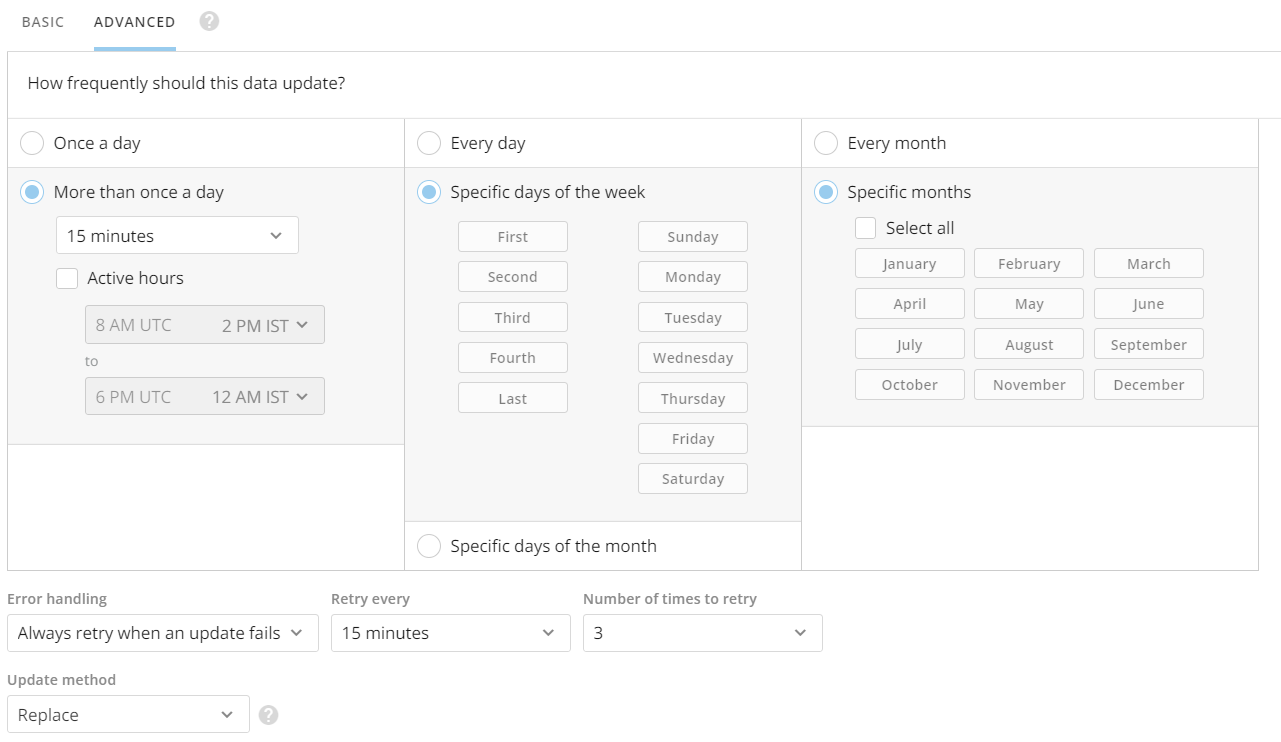Open the Update method dropdown showing Replace
Viewport: 1281px width, 742px height.
point(128,714)
